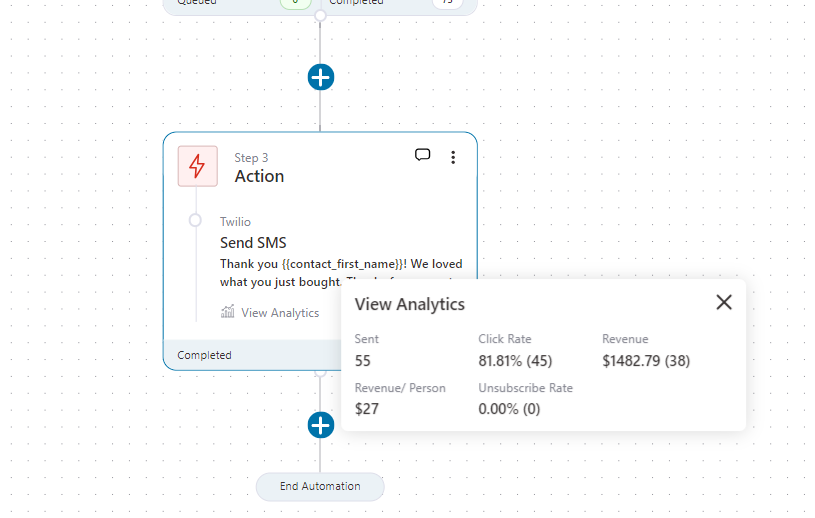Click the Unsubscribe Rate value 0.00% (0)
This screenshot has height=518, width=815.
(x=509, y=409)
